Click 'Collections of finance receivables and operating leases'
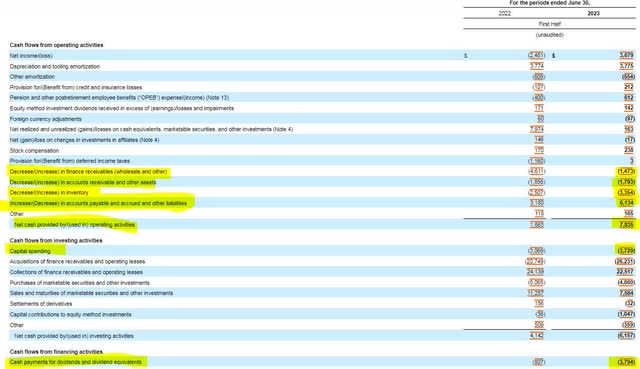Viewport: 640px width, 369px height. tap(76, 272)
